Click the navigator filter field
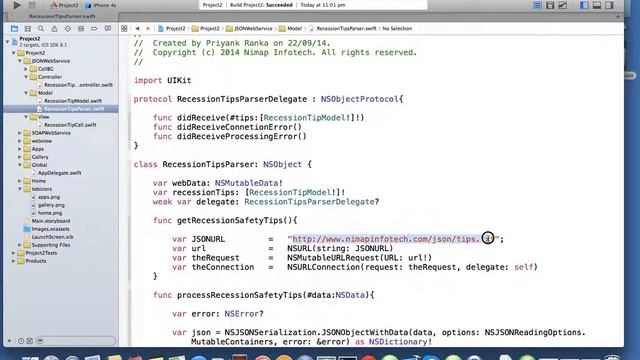The width and height of the screenshot is (640, 360). coord(76,341)
